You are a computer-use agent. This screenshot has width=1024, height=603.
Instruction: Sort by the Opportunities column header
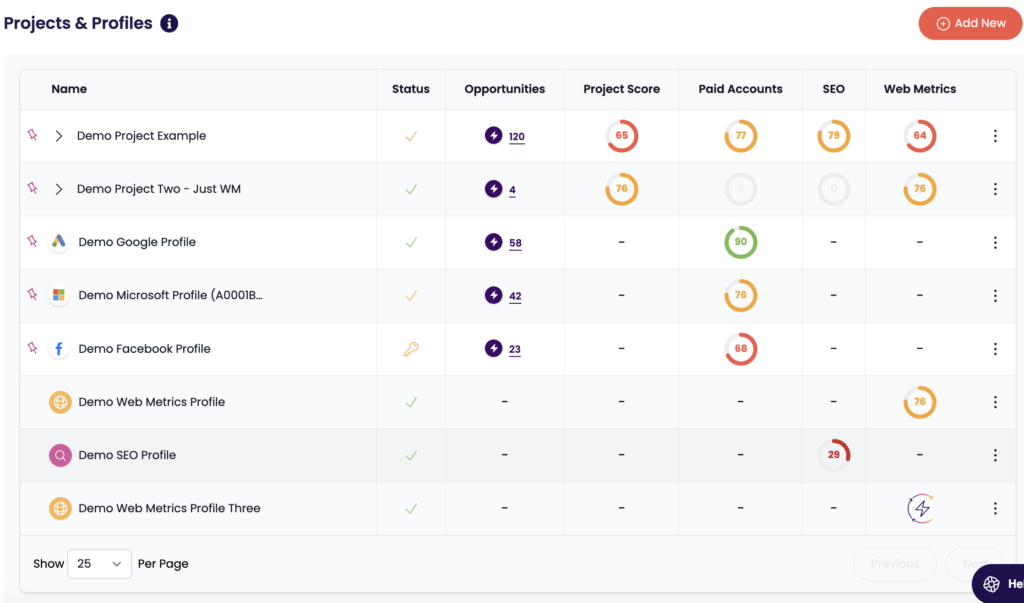pyautogui.click(x=504, y=89)
